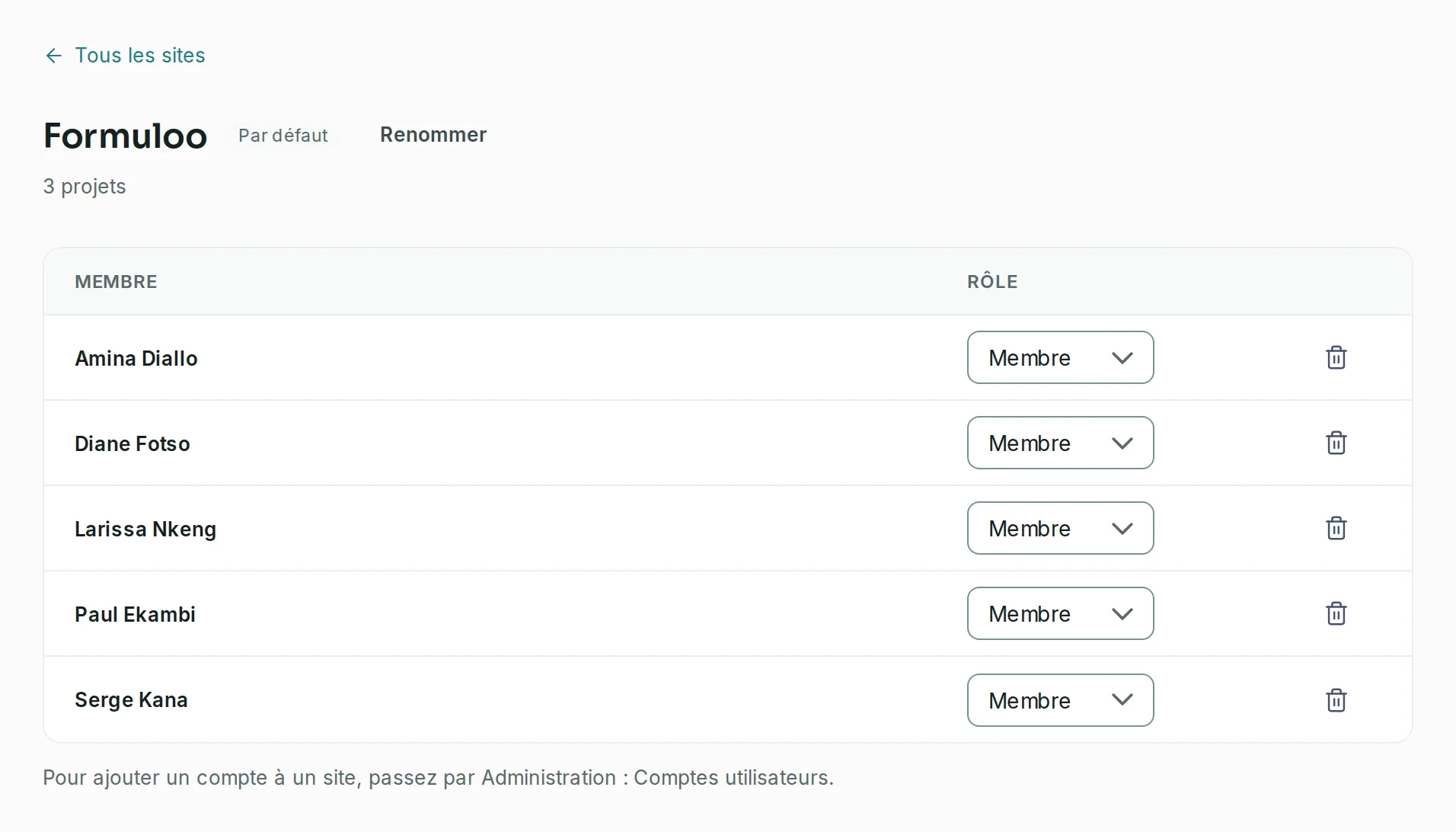This screenshot has width=1456, height=832.
Task: Open Larissa Nkeng's role dropdown
Action: tap(1060, 528)
